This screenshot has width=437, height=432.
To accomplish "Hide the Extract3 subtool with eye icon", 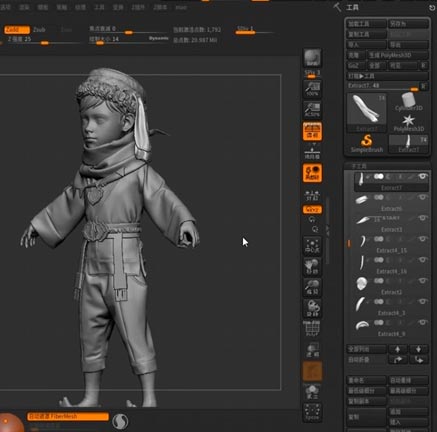I will 423,218.
